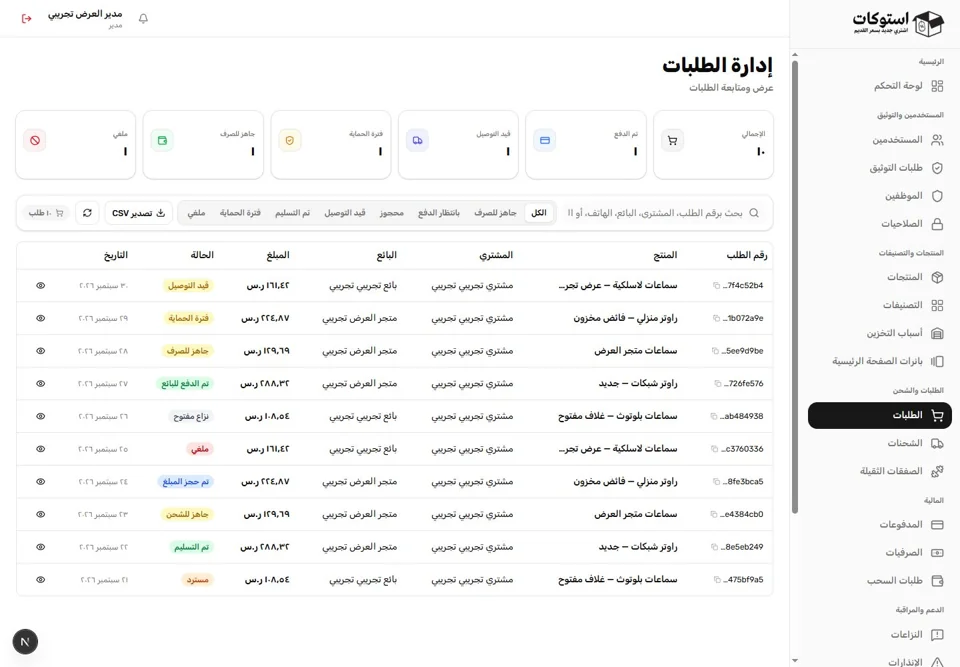Copy order ID e4384cb0 icon

714,514
